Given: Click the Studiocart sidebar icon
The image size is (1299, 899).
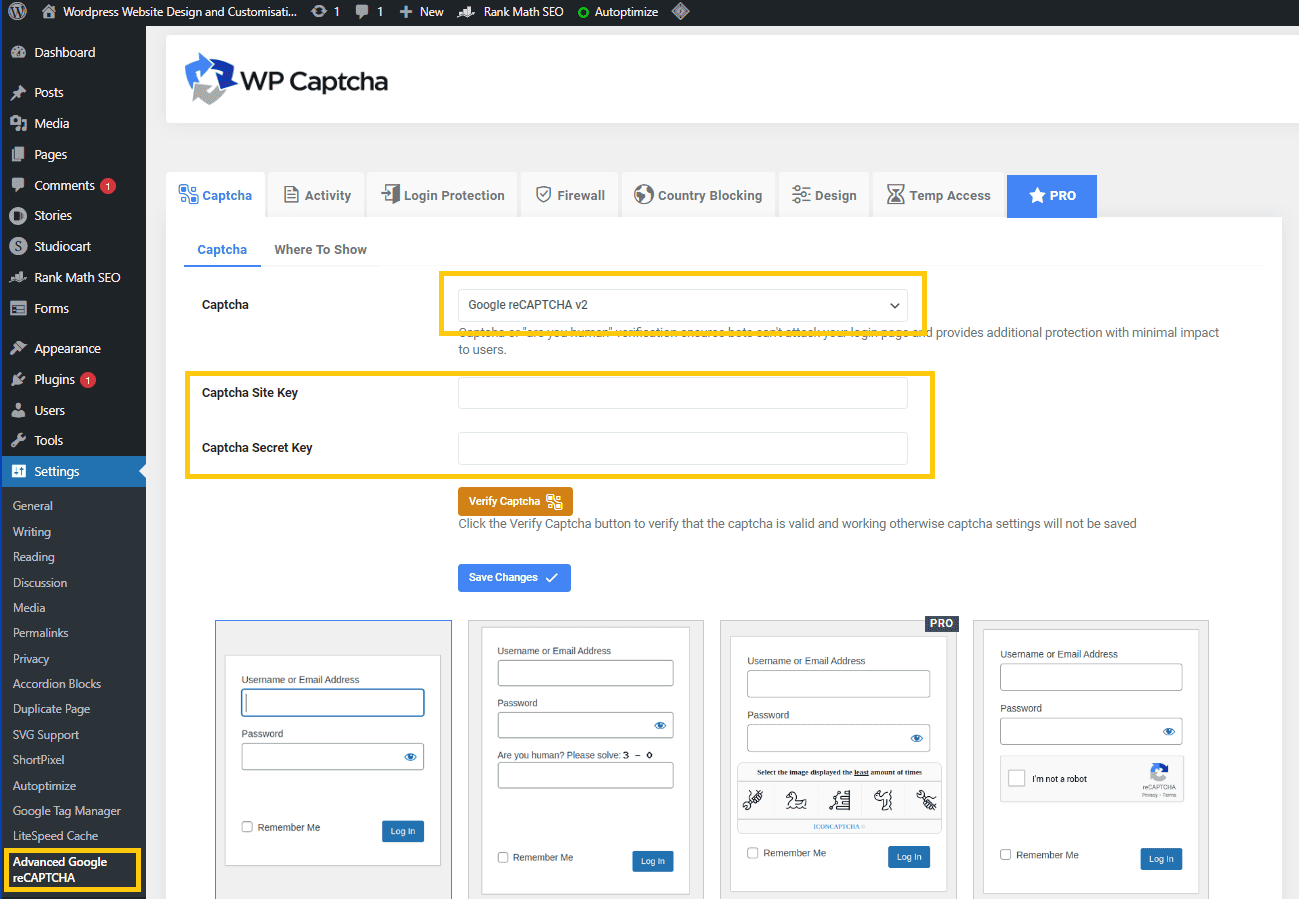Looking at the screenshot, I should (18, 246).
